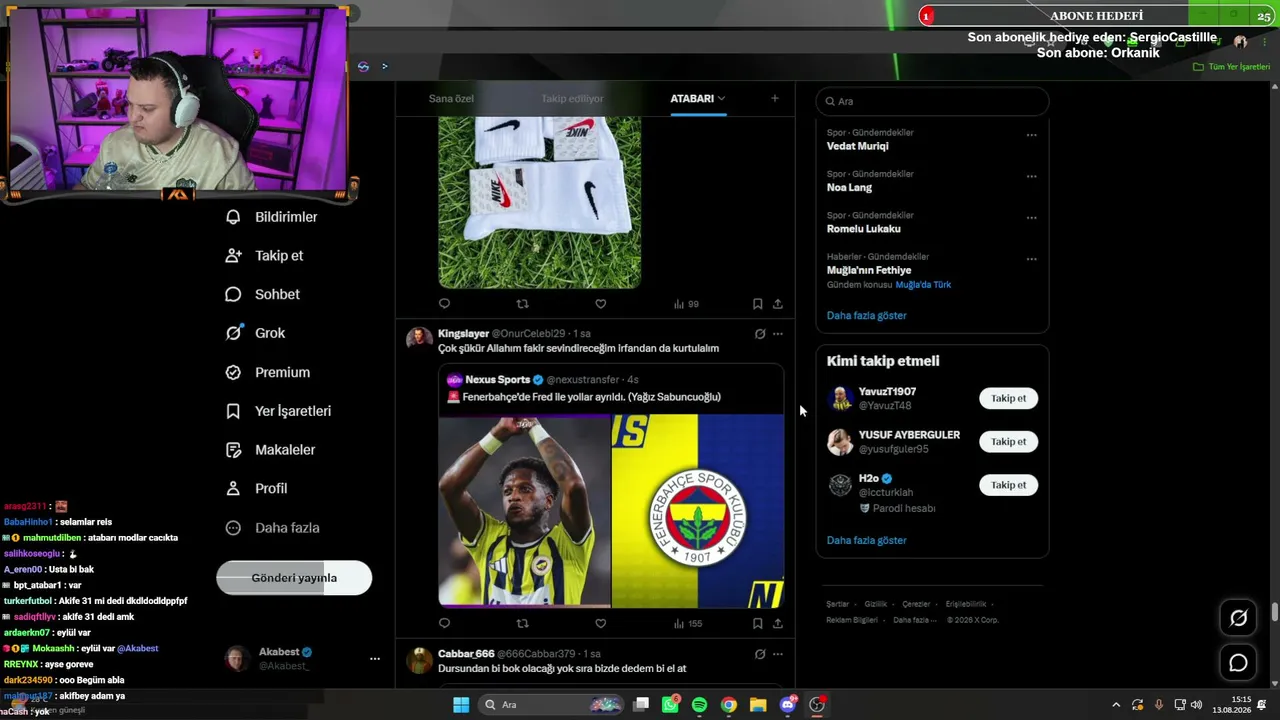
Task: Open File Explorer from the taskbar
Action: [x=758, y=705]
